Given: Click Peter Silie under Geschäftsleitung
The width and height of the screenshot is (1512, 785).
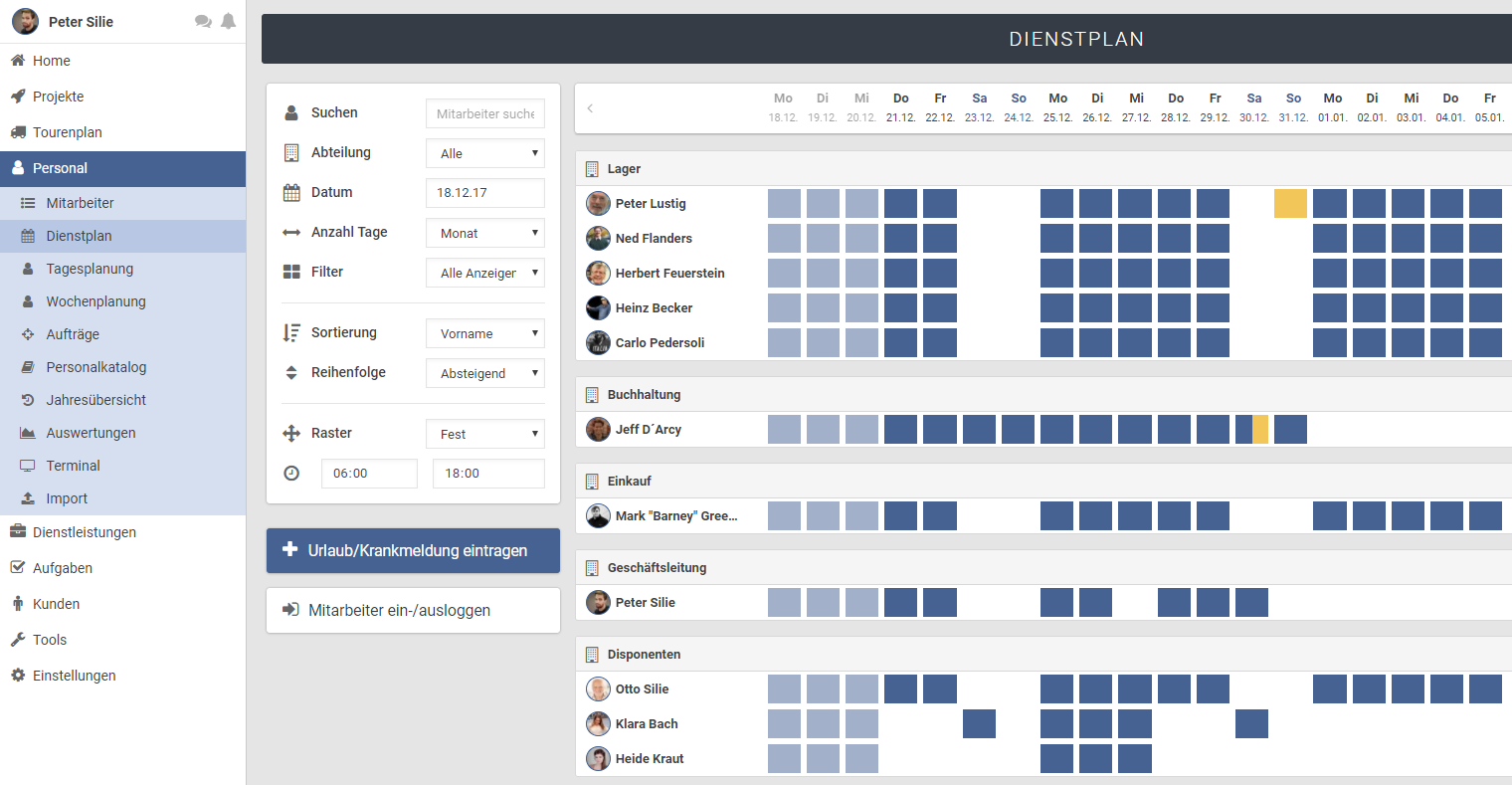Looking at the screenshot, I should [x=645, y=602].
